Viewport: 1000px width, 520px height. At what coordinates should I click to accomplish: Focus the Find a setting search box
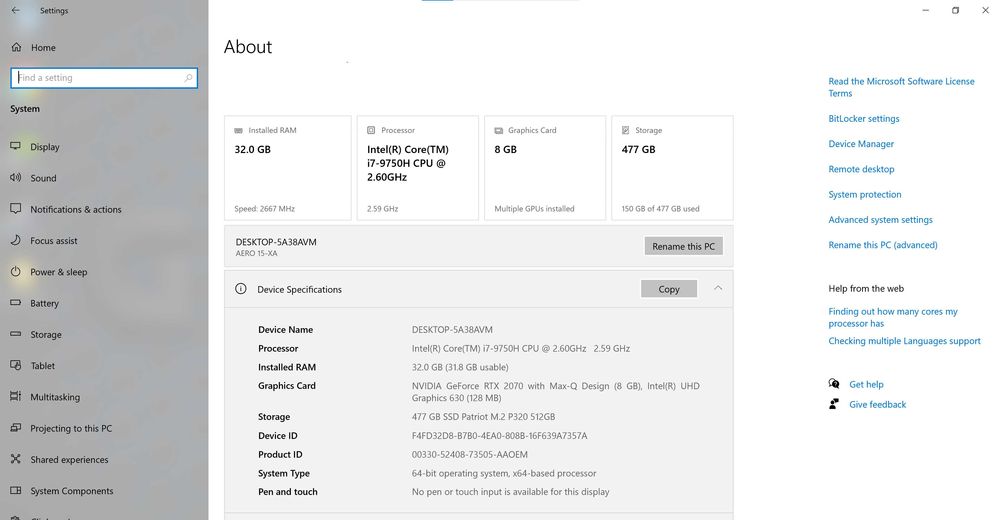click(104, 78)
